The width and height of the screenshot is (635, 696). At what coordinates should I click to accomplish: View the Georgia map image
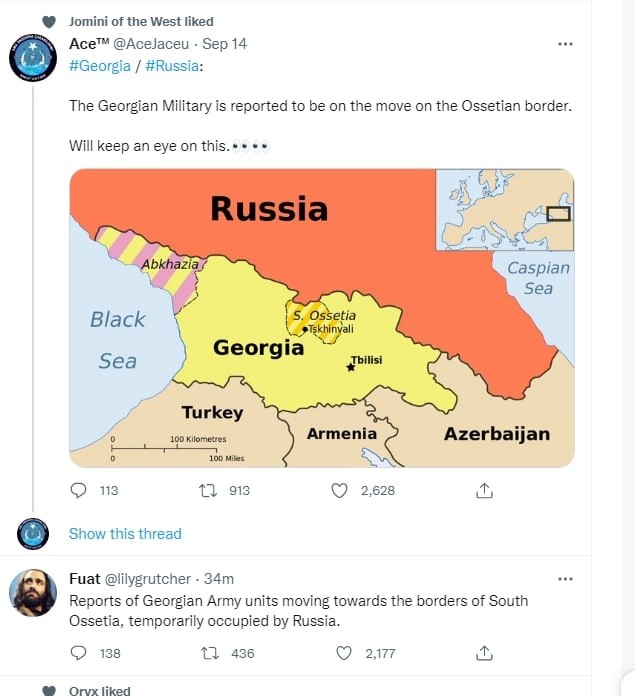pos(322,318)
